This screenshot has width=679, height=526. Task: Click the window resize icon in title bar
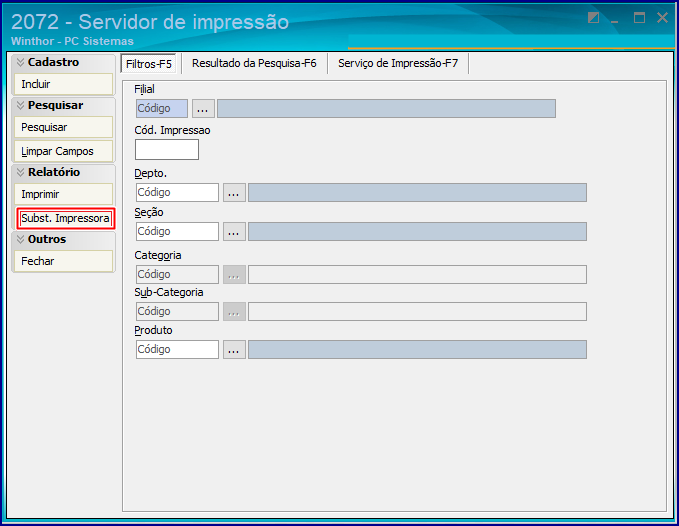click(593, 18)
